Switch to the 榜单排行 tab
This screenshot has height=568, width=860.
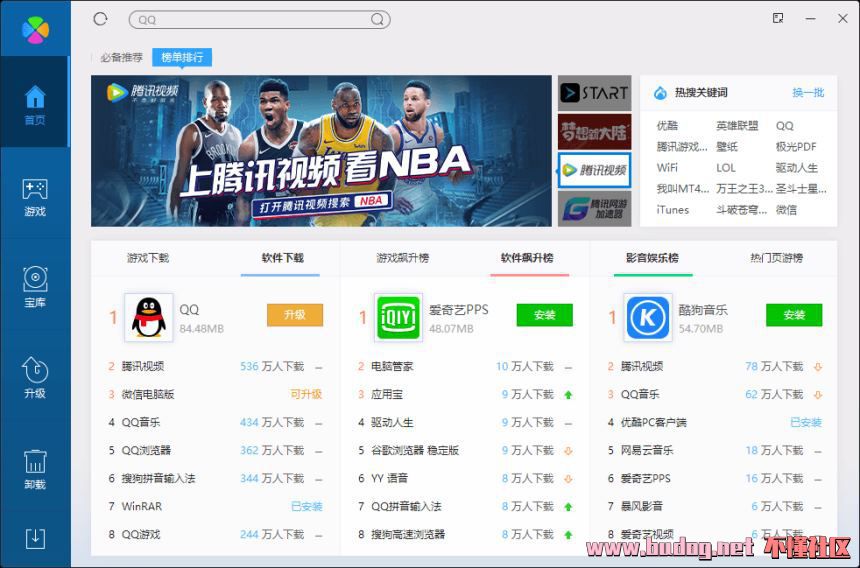pos(182,57)
